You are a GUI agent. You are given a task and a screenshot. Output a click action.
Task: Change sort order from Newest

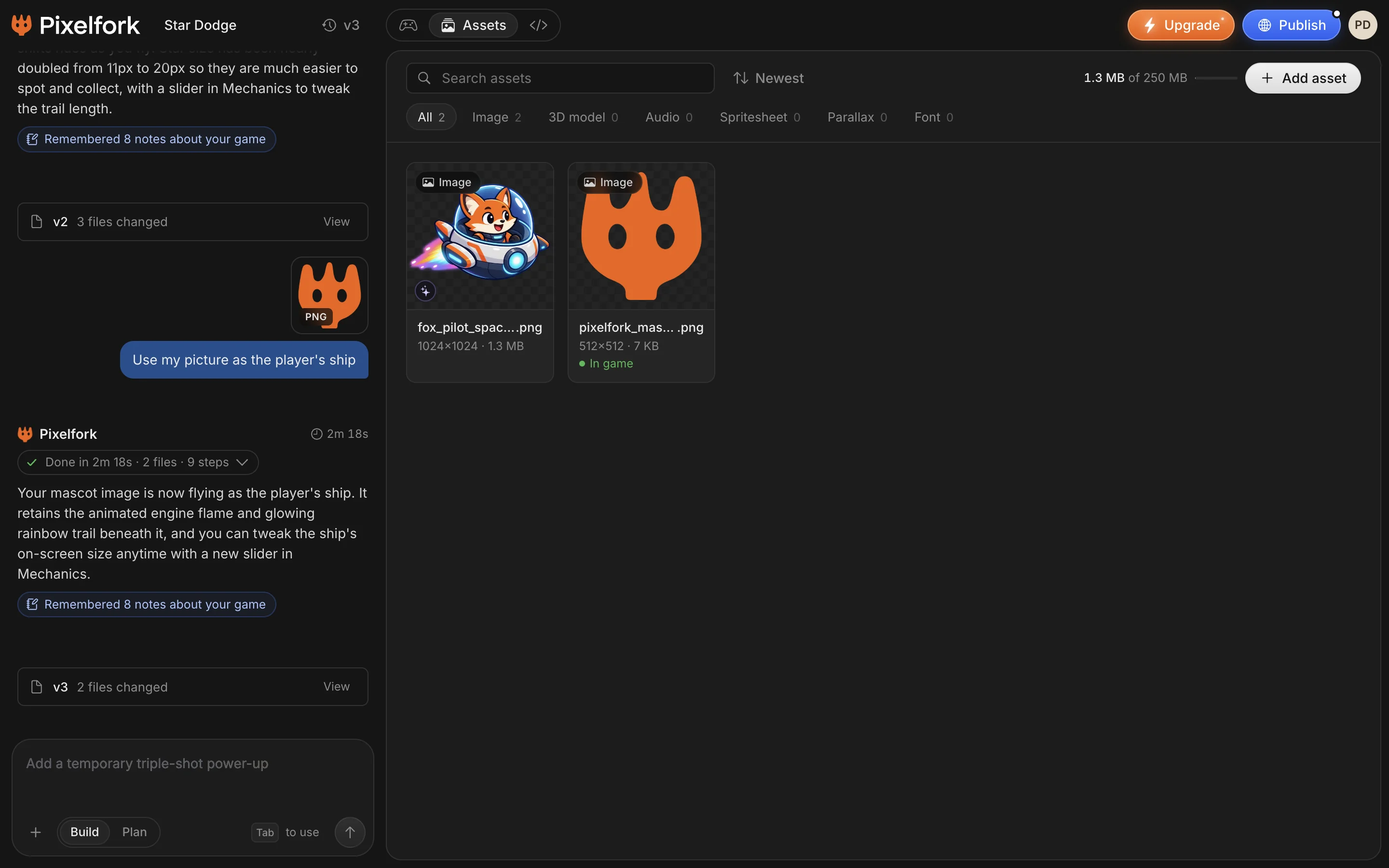(769, 78)
